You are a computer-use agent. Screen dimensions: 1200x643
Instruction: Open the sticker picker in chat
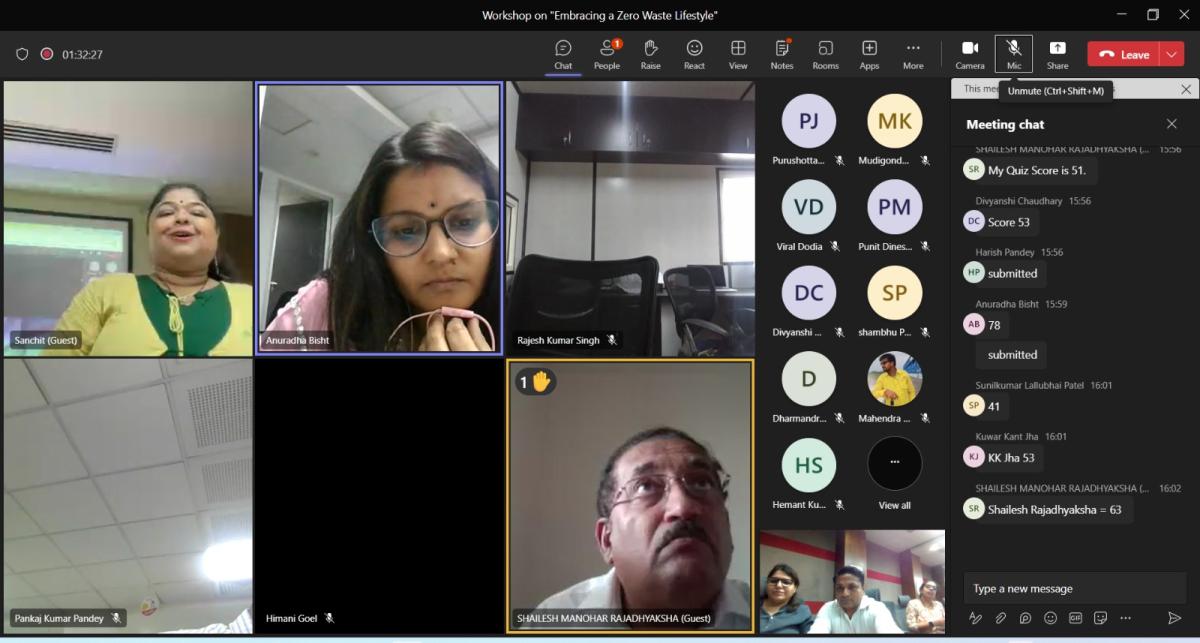(x=1100, y=618)
